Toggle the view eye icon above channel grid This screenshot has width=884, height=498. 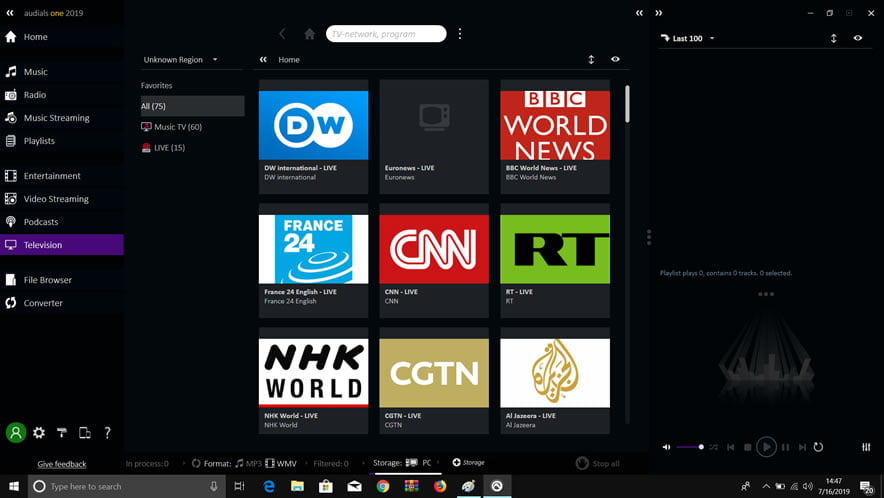point(615,59)
